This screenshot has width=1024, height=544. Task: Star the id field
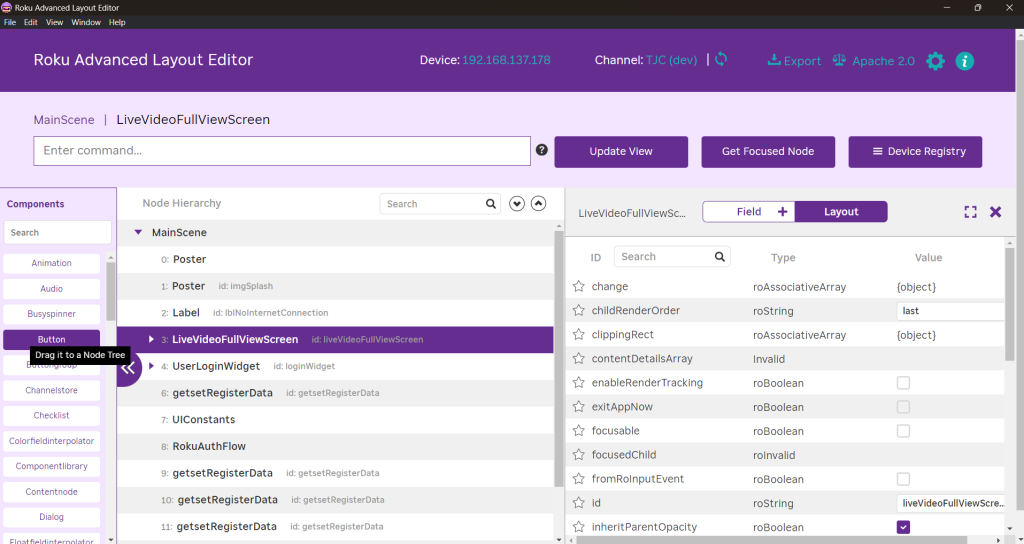tap(579, 503)
